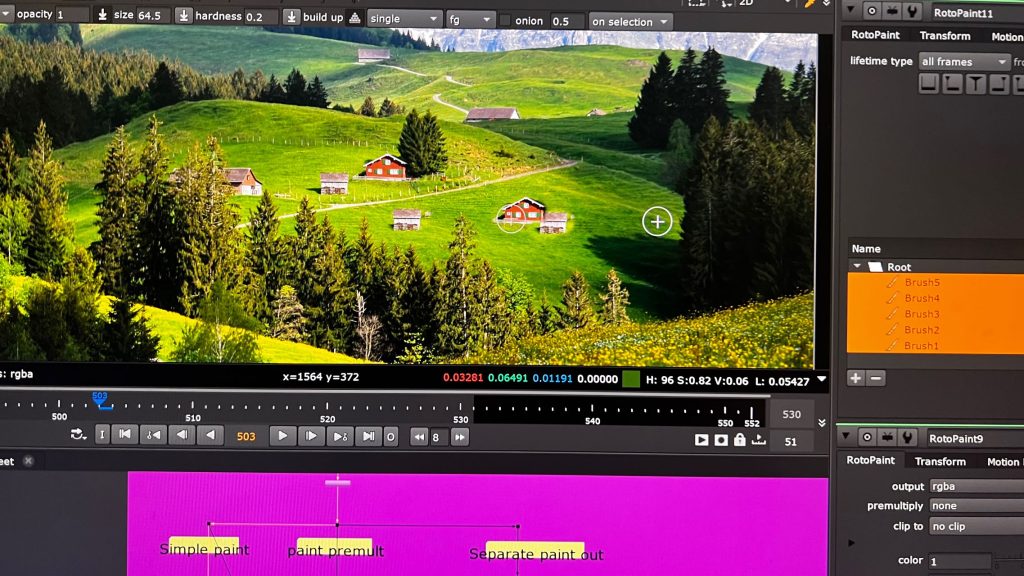Open the single lifetime dropdown in toolbar
Image resolution: width=1024 pixels, height=576 pixels.
click(404, 19)
